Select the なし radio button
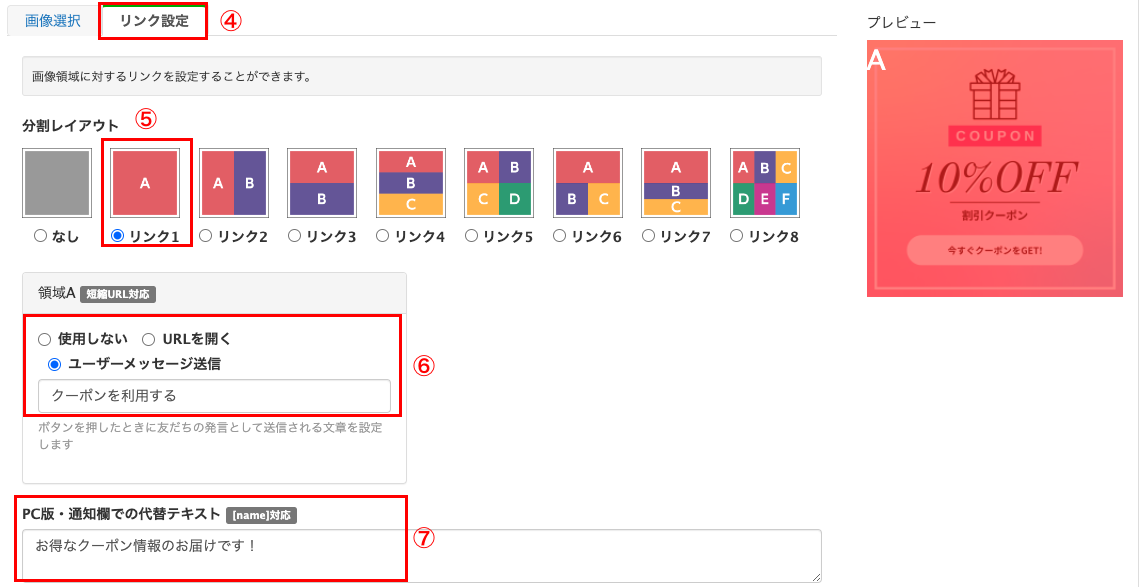1140x587 pixels. (x=40, y=236)
